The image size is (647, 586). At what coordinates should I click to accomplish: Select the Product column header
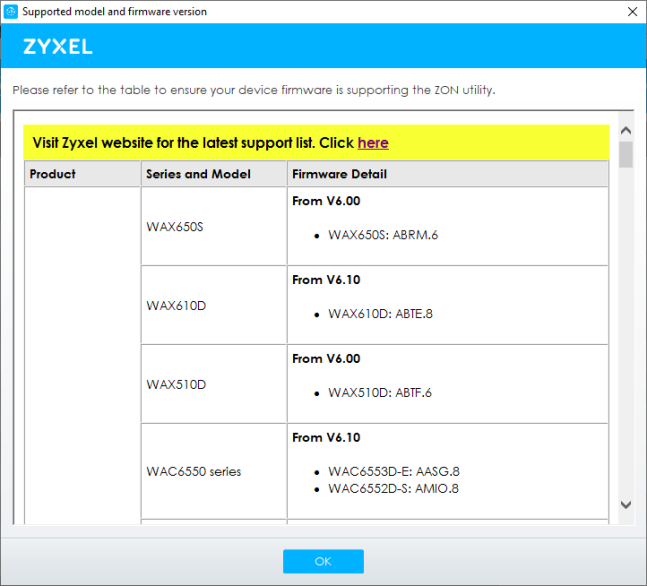(53, 174)
